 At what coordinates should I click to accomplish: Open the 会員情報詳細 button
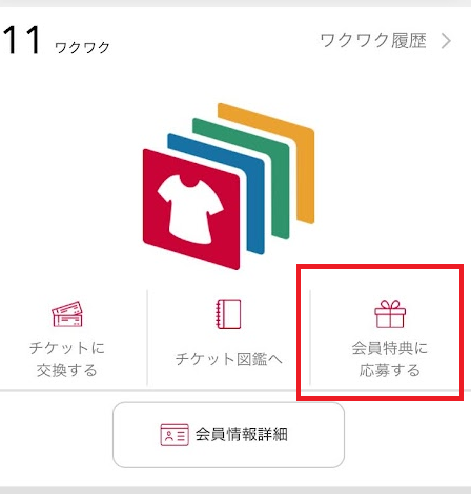pyautogui.click(x=229, y=435)
